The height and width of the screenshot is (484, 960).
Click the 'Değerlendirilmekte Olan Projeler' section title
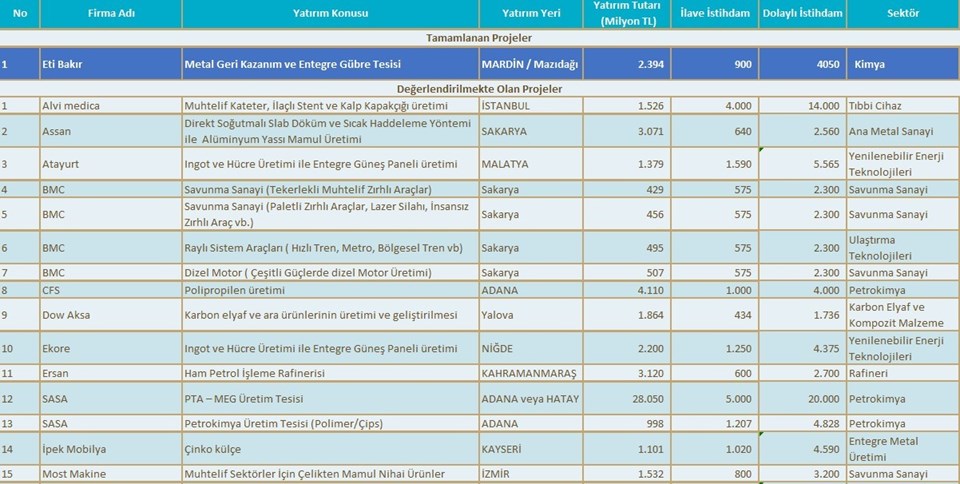point(479,89)
